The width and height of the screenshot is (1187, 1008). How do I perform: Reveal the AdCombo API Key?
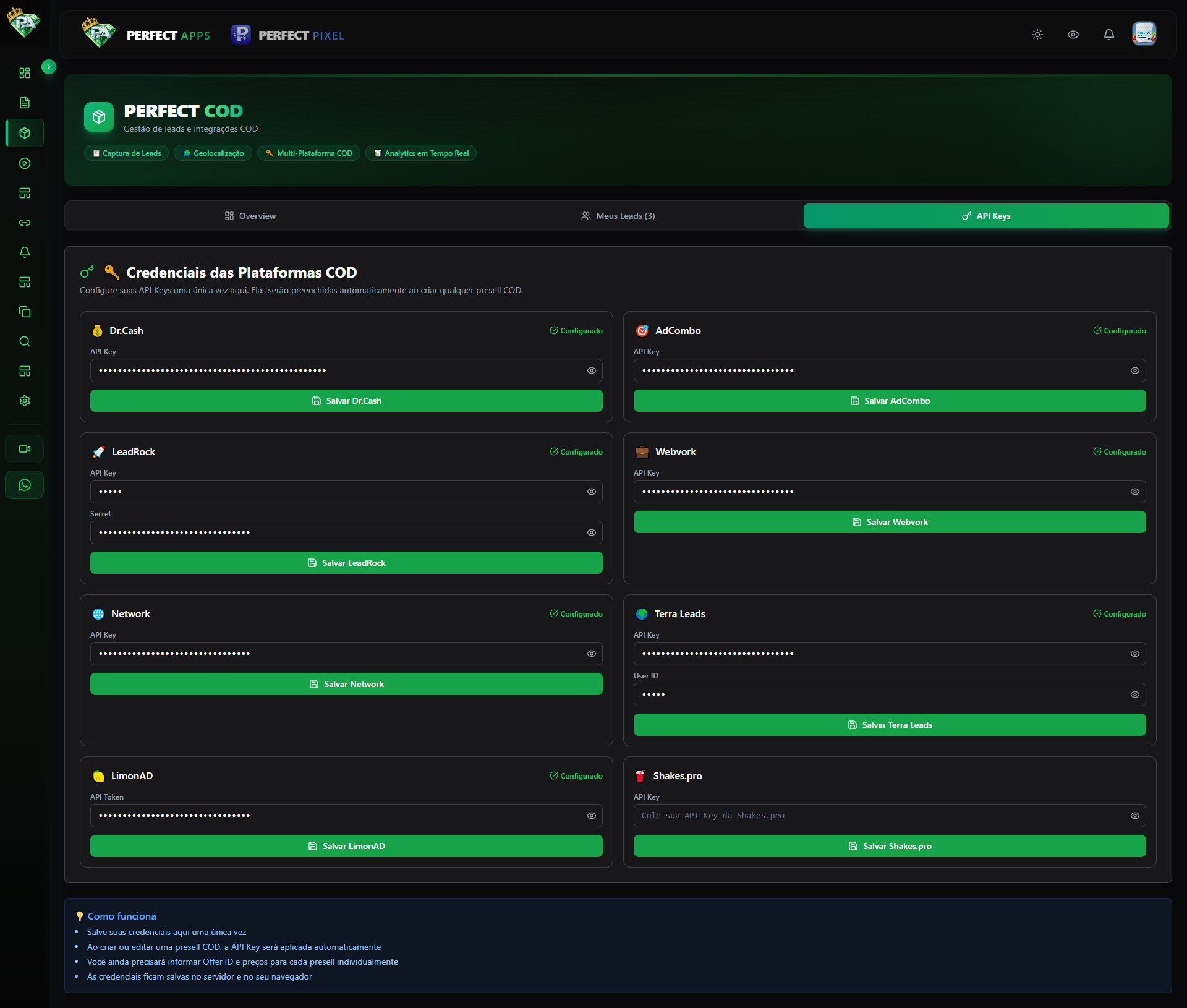click(x=1135, y=370)
